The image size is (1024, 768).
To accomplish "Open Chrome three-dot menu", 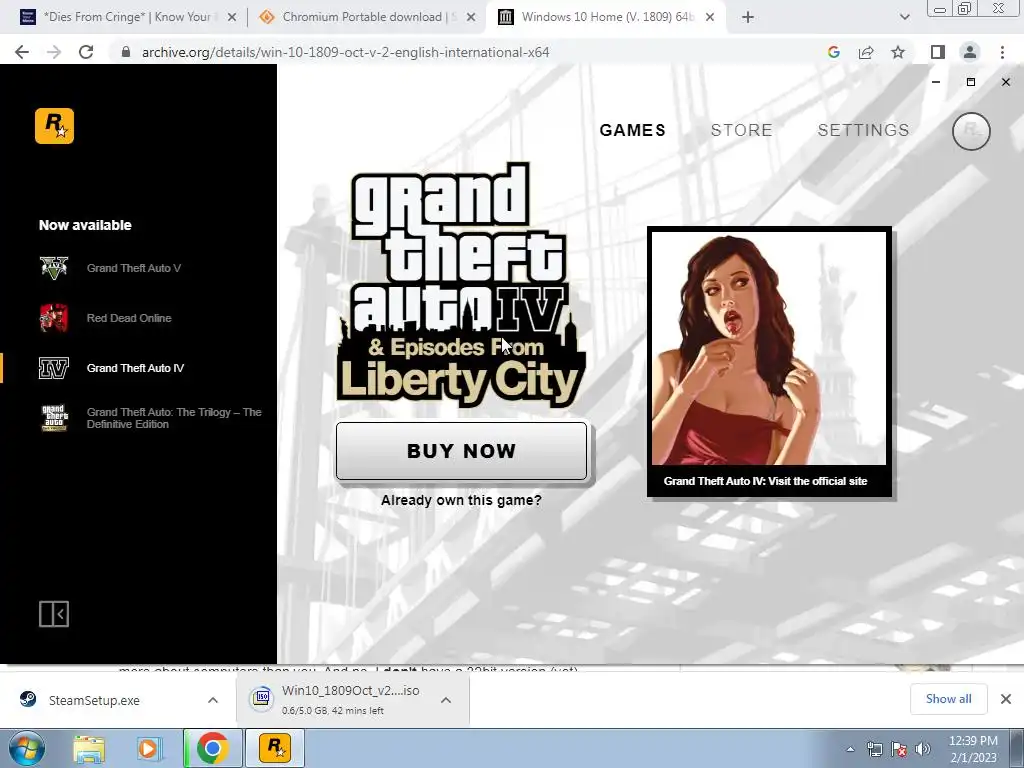I will tap(1002, 52).
